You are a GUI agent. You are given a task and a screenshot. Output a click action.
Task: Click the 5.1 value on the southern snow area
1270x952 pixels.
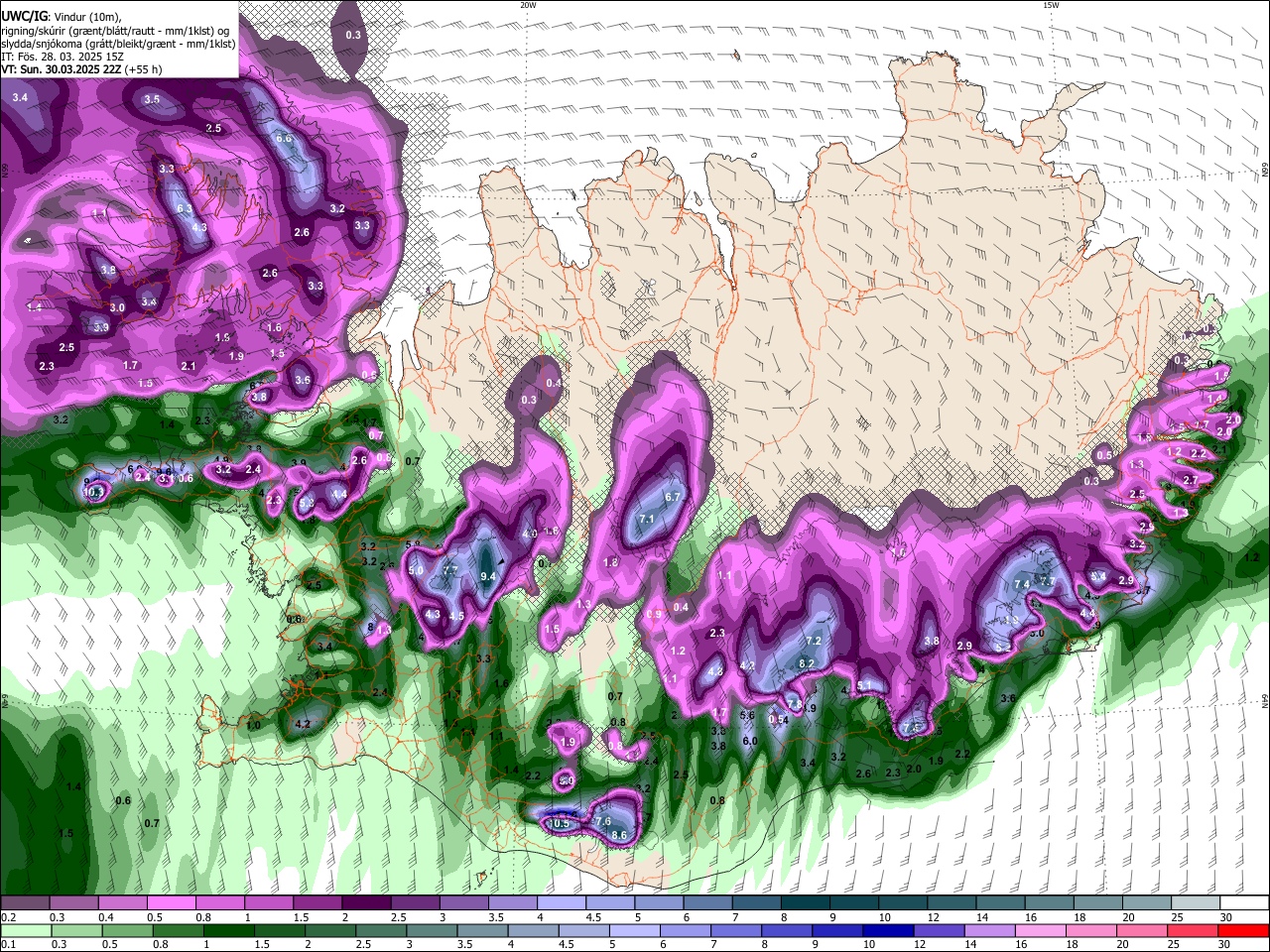click(x=863, y=686)
